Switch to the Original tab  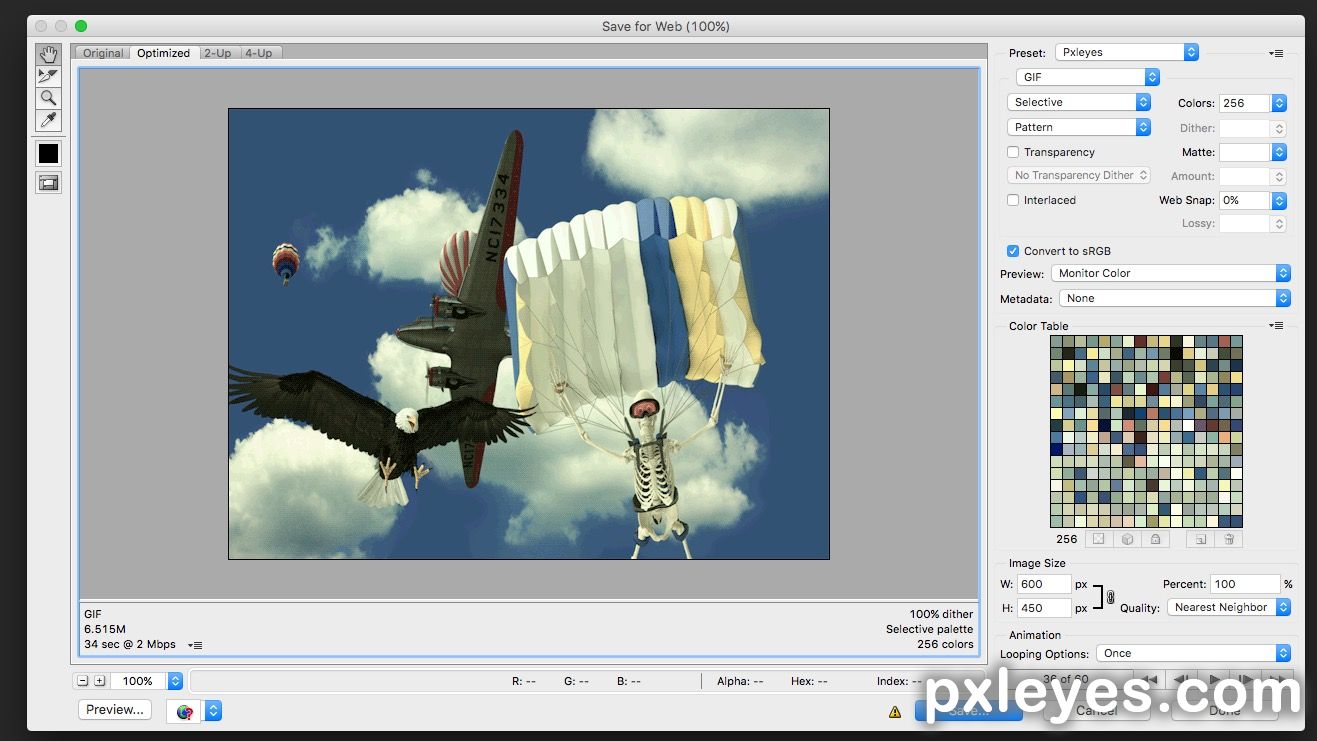pos(103,53)
